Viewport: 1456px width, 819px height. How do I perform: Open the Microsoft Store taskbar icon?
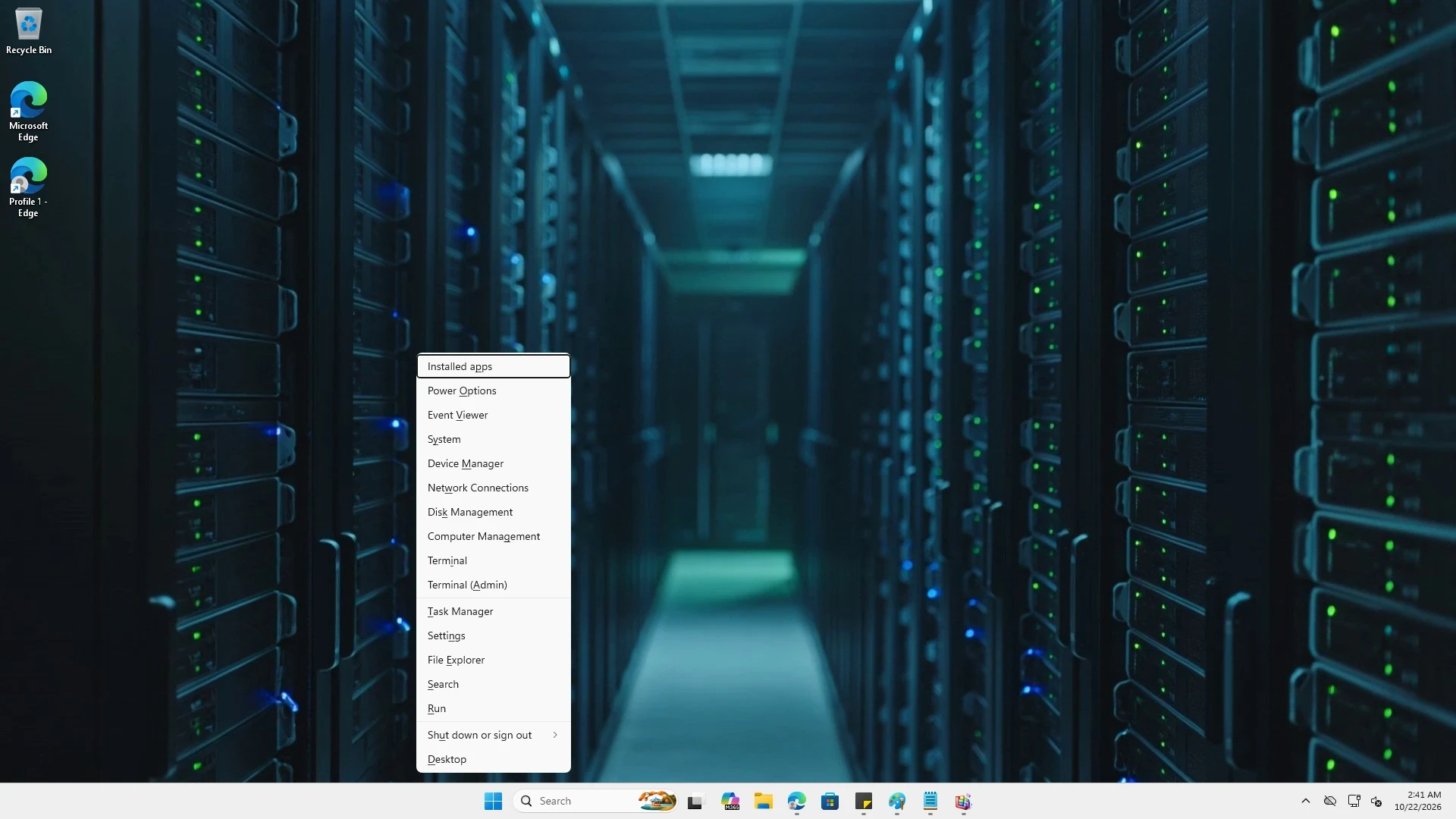pos(830,801)
